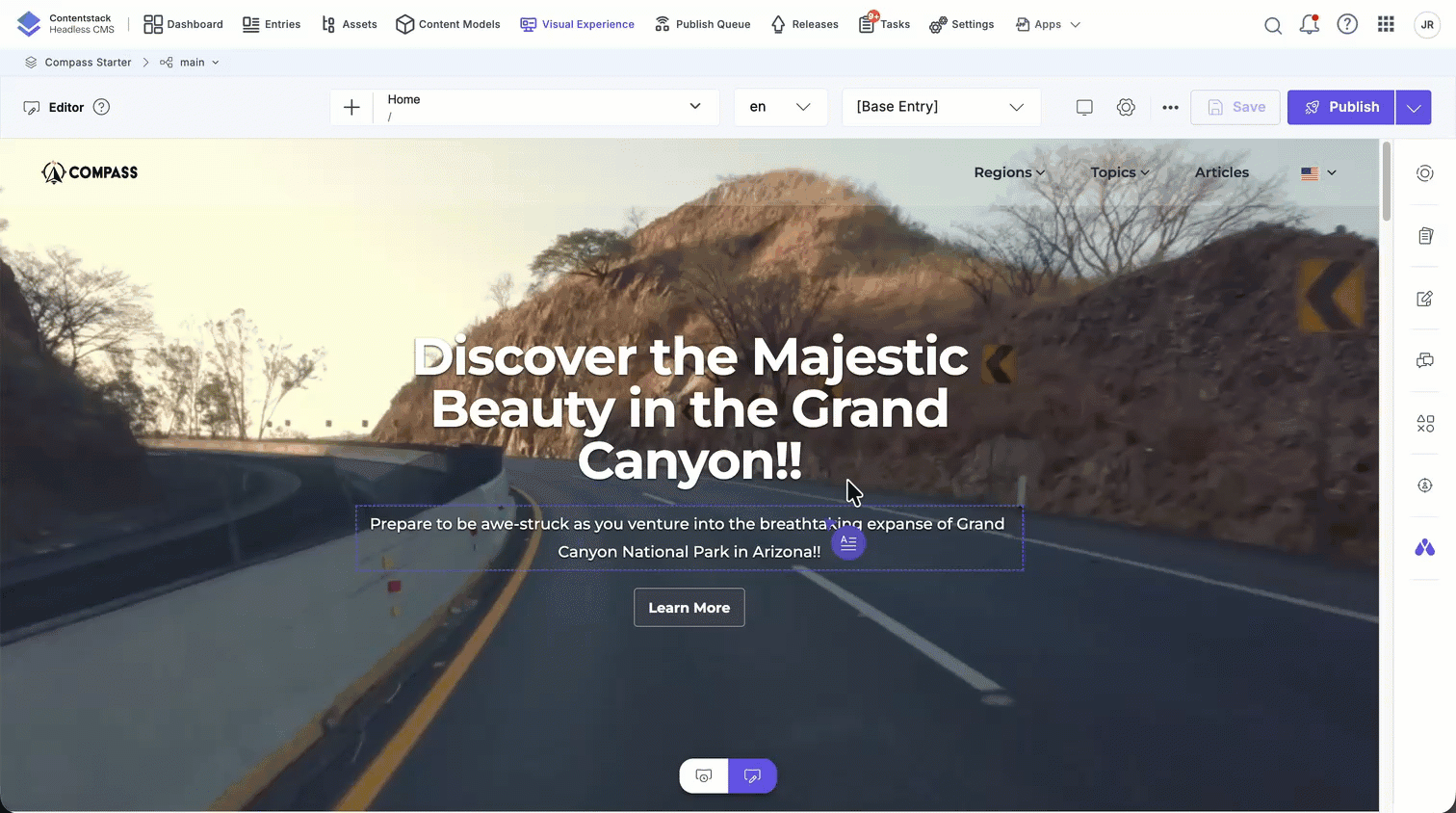Click the Editor info help icon
1456x813 pixels.
click(101, 107)
